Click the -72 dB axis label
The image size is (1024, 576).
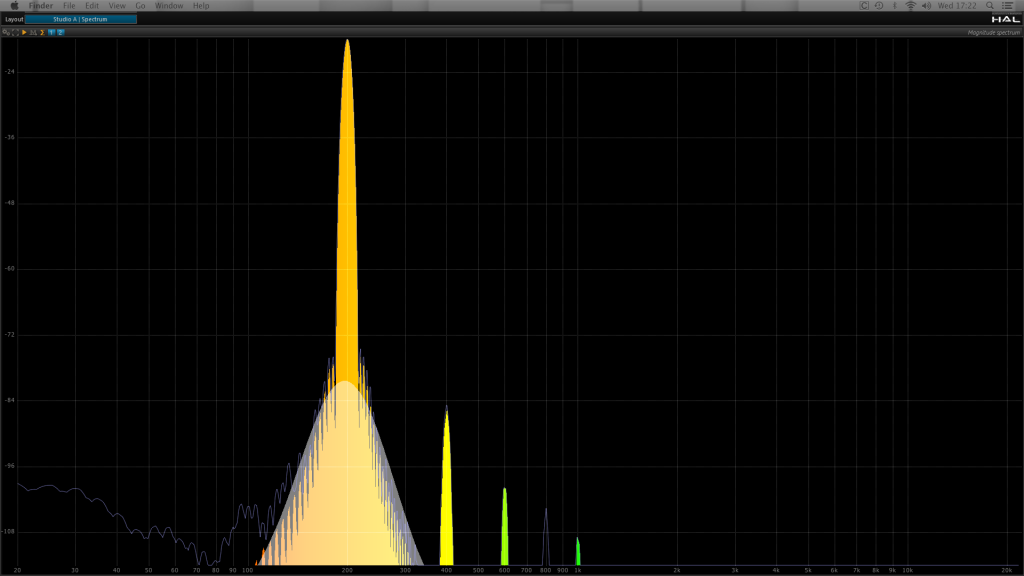[x=9, y=334]
